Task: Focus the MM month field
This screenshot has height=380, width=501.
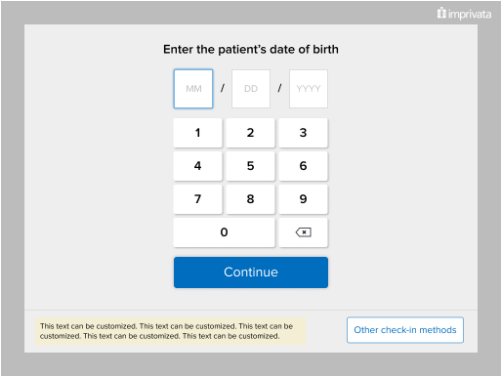Action: (193, 89)
